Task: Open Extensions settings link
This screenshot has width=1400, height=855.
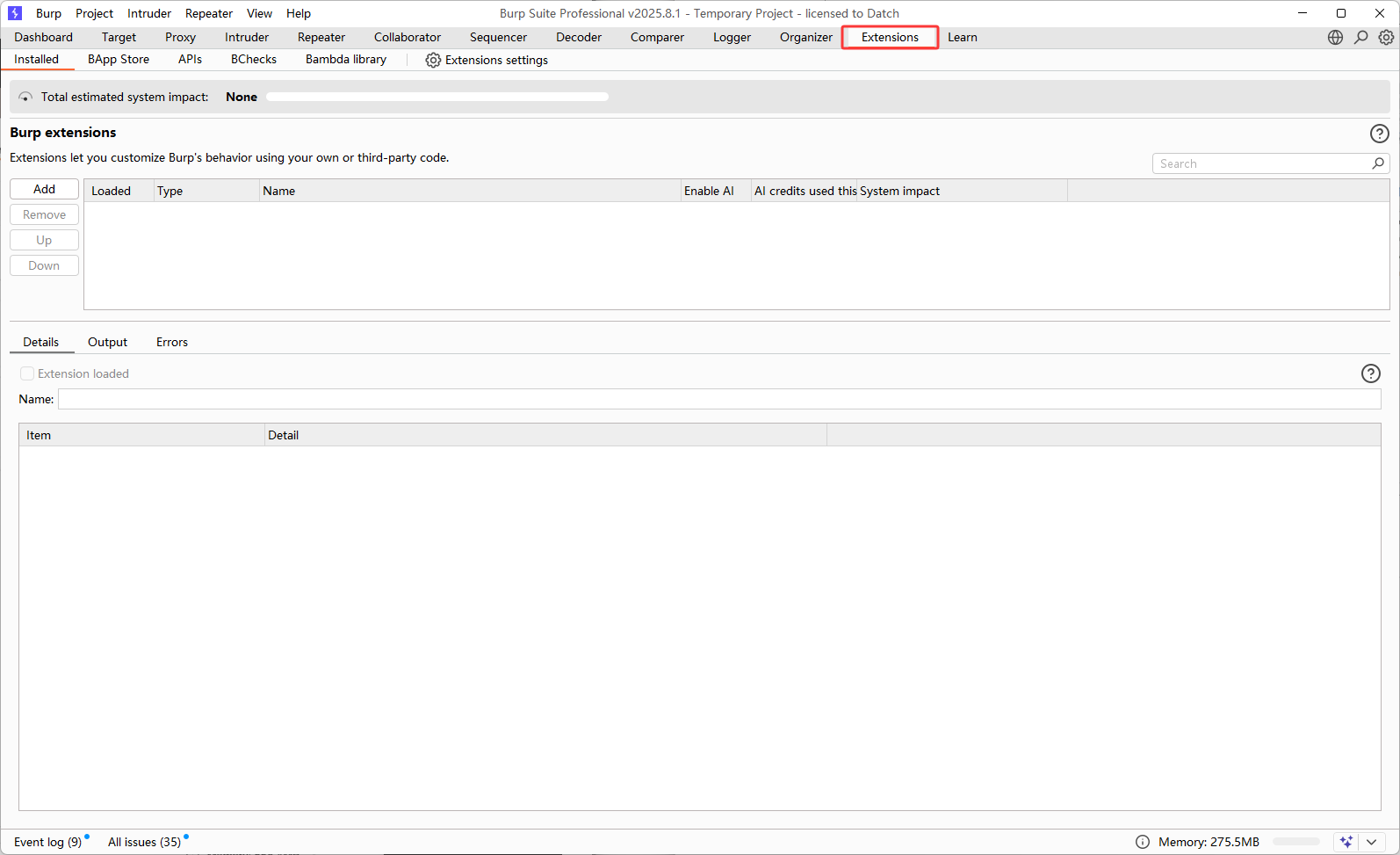Action: [x=487, y=60]
